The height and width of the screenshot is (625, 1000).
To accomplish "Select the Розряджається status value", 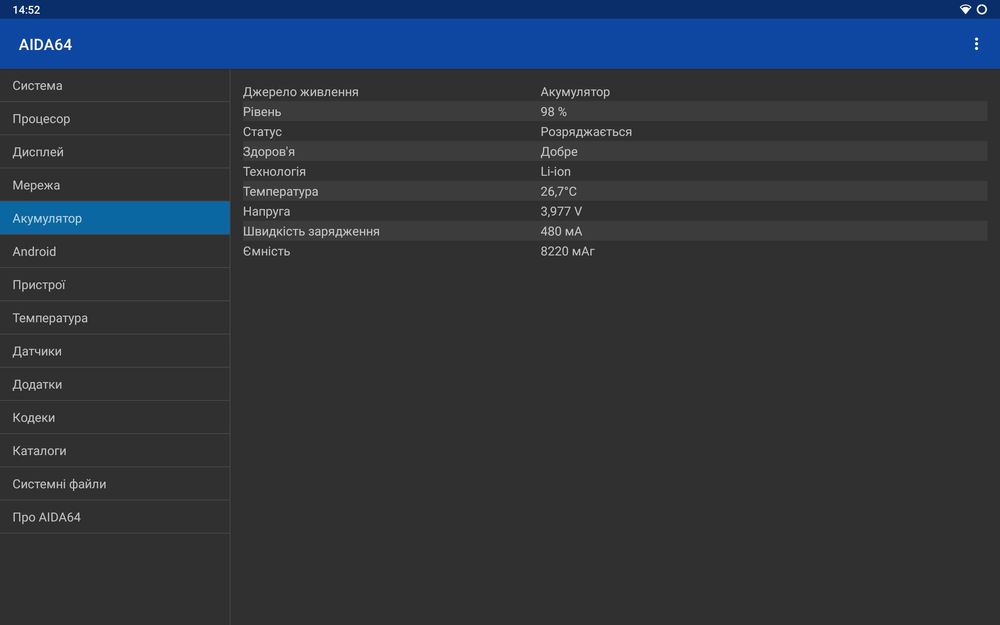I will [x=586, y=131].
